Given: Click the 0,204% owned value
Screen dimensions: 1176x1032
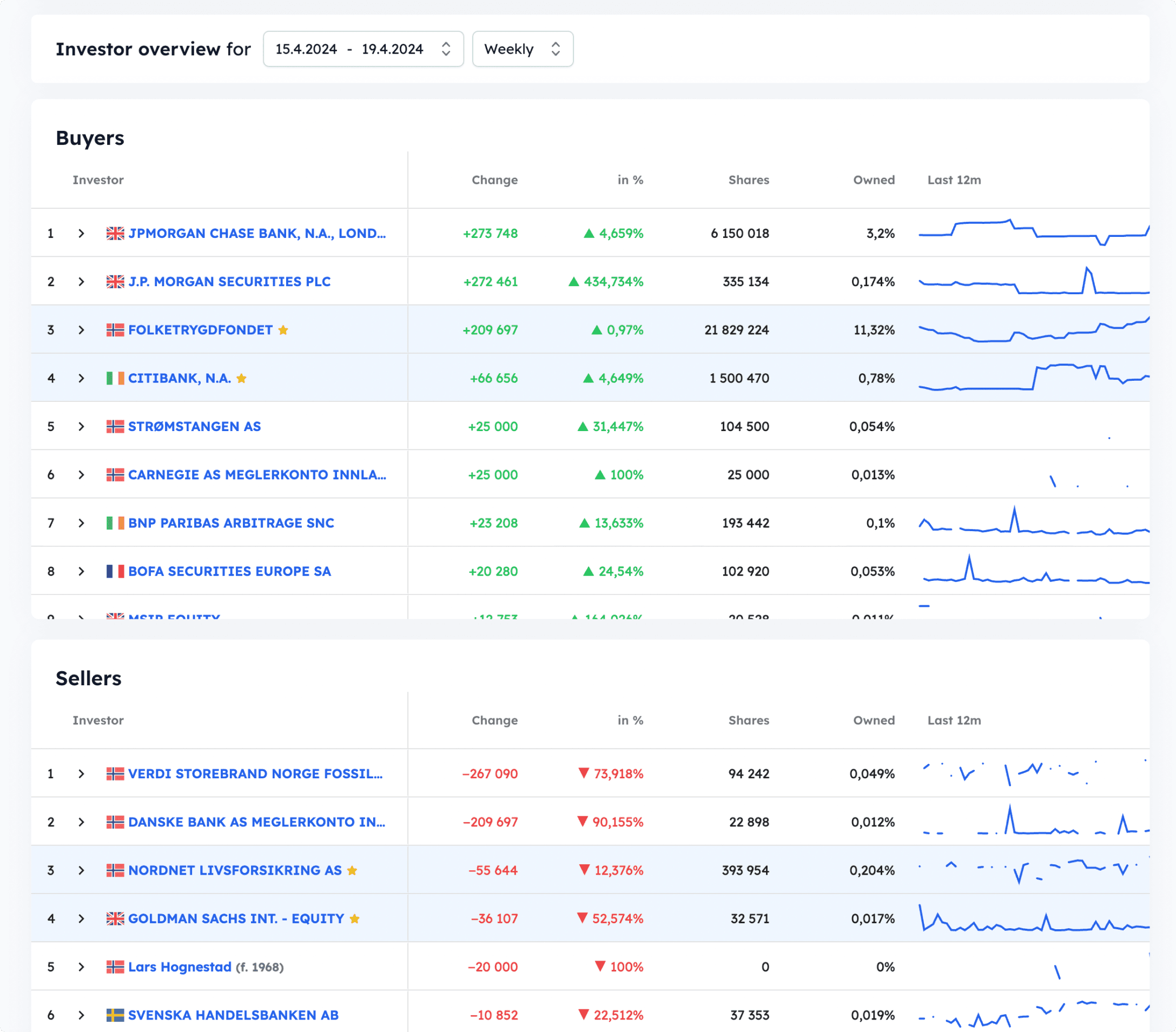Looking at the screenshot, I should [872, 871].
